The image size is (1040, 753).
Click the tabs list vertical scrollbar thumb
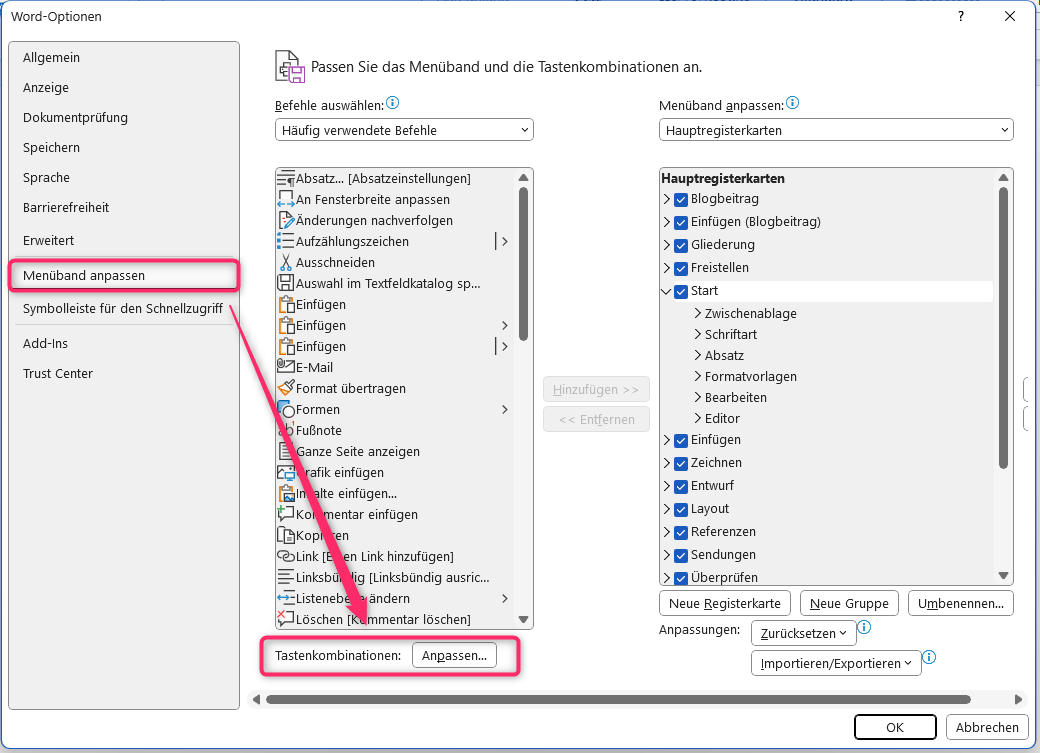pos(1003,328)
